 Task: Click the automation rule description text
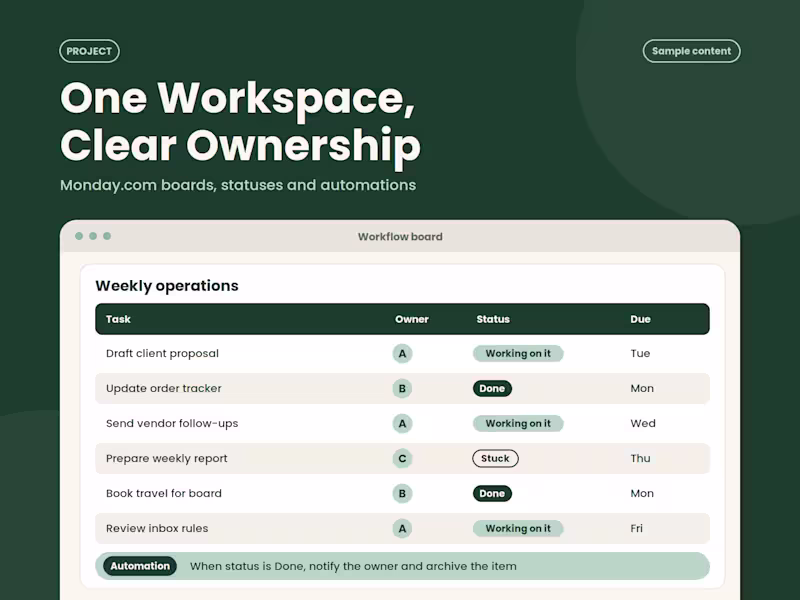click(x=353, y=566)
